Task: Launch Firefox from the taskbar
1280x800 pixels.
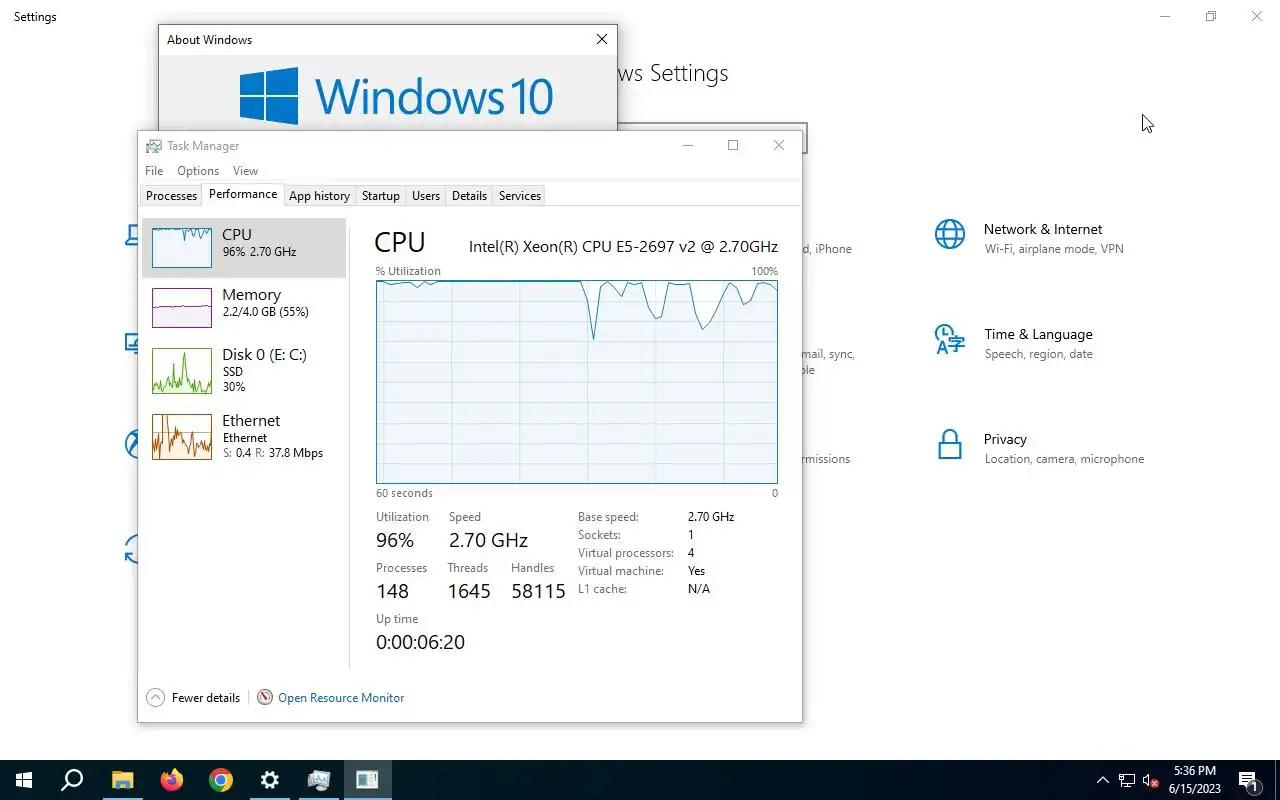Action: click(171, 780)
